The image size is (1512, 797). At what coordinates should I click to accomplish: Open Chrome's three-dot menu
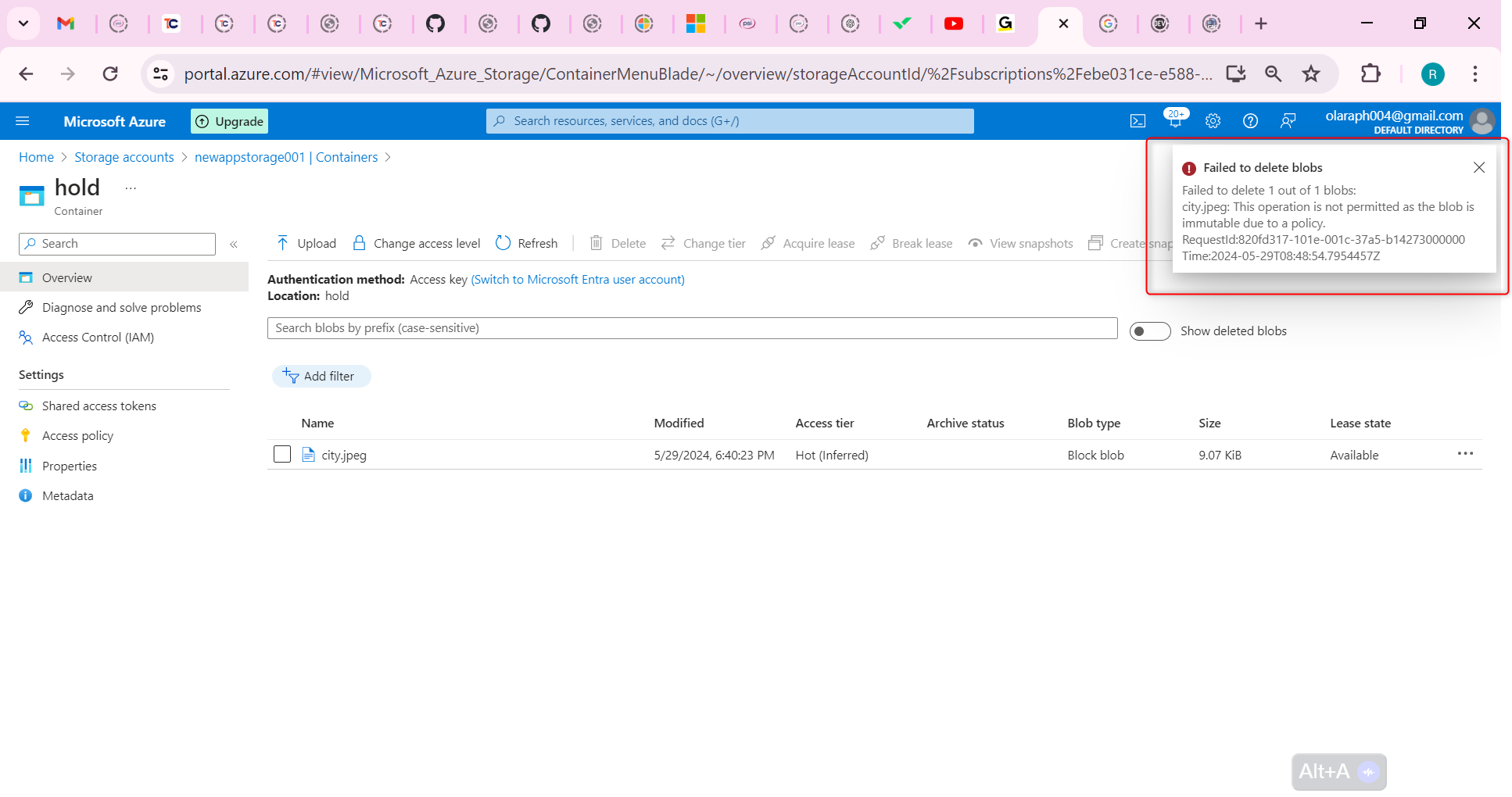[1475, 73]
